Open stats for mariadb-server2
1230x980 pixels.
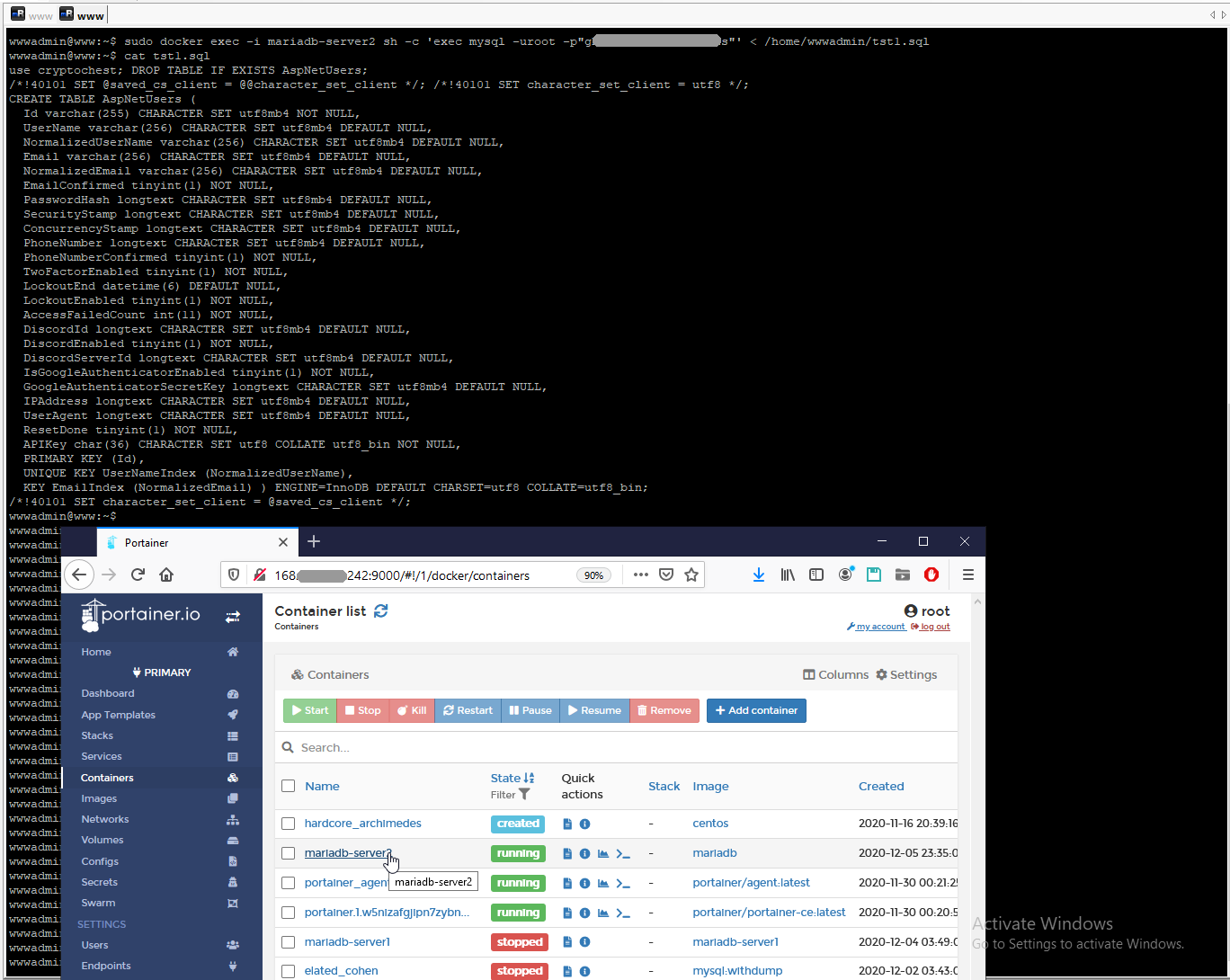(x=603, y=853)
